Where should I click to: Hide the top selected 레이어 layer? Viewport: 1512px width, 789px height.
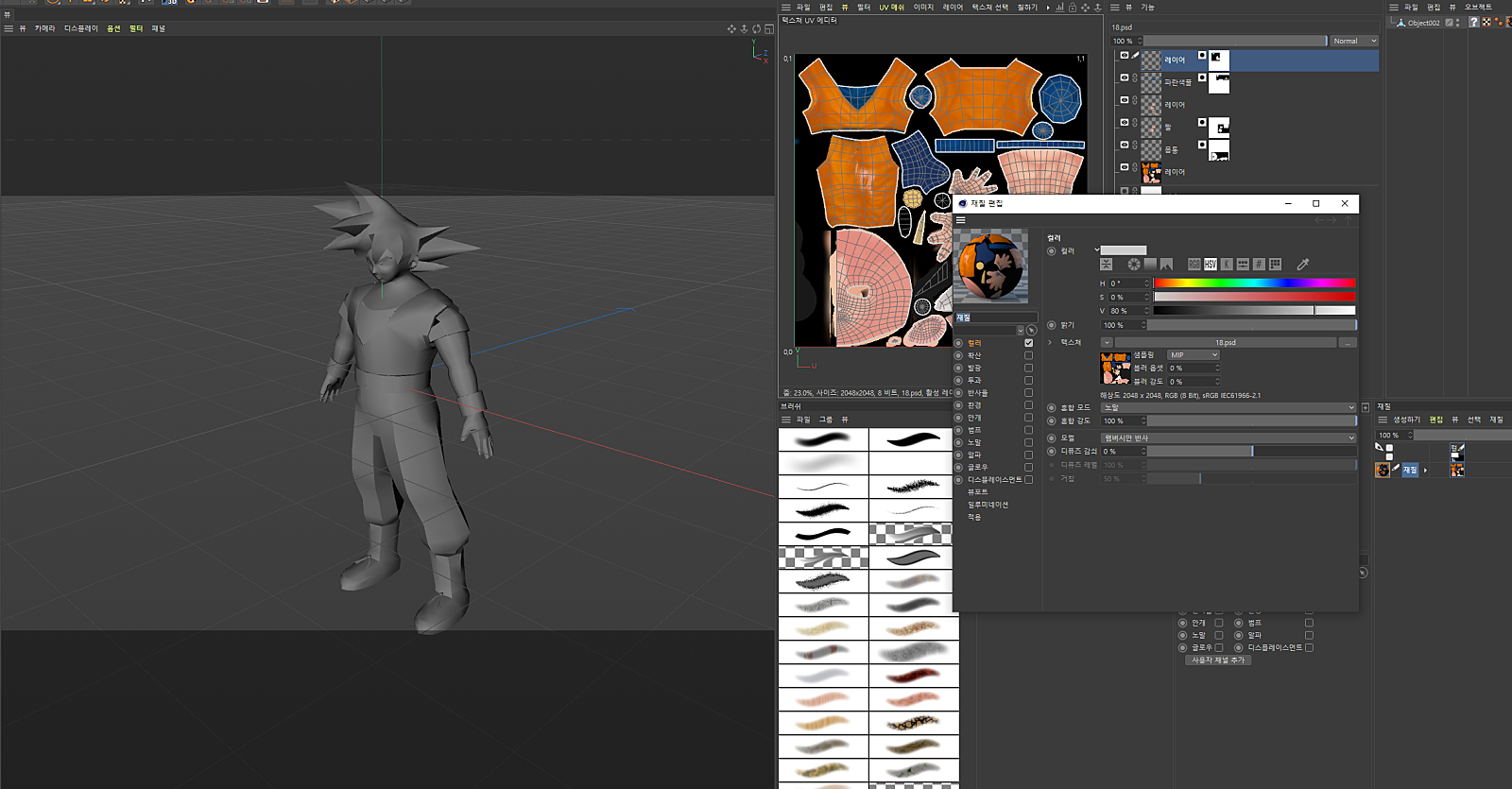tap(1124, 56)
